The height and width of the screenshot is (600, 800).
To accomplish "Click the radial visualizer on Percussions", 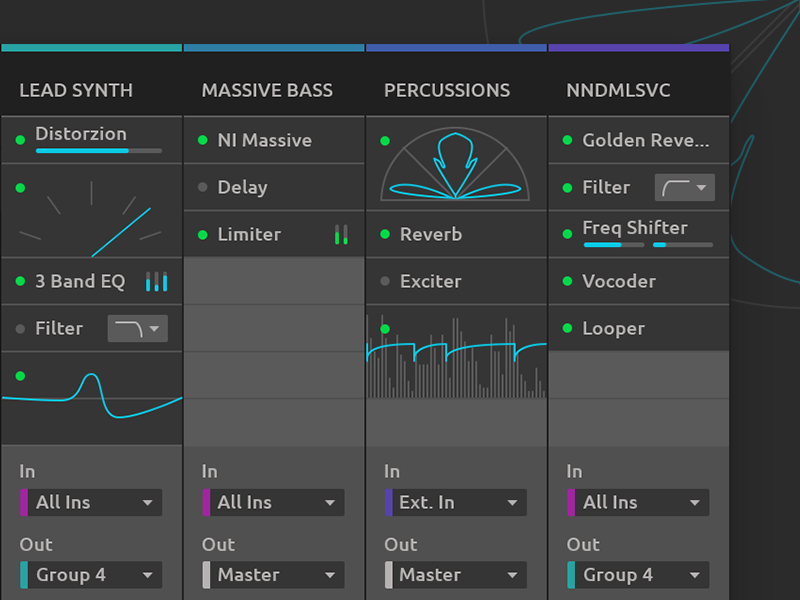I will coord(457,165).
